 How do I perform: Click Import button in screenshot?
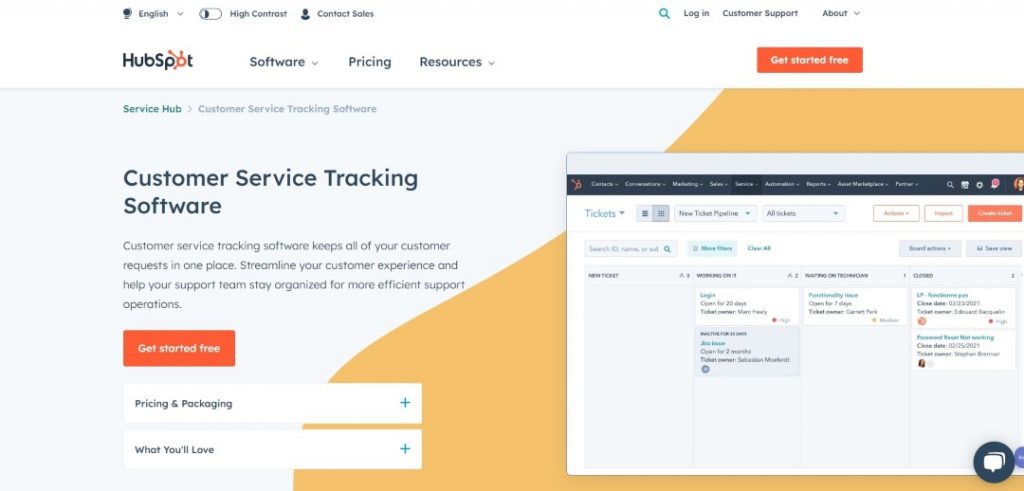pyautogui.click(x=944, y=214)
